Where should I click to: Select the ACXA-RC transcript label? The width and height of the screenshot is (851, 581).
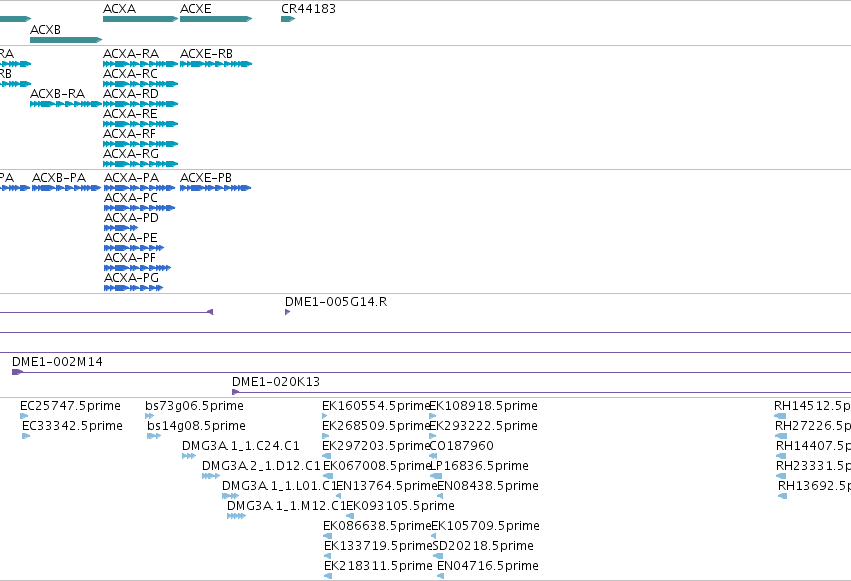click(130, 74)
